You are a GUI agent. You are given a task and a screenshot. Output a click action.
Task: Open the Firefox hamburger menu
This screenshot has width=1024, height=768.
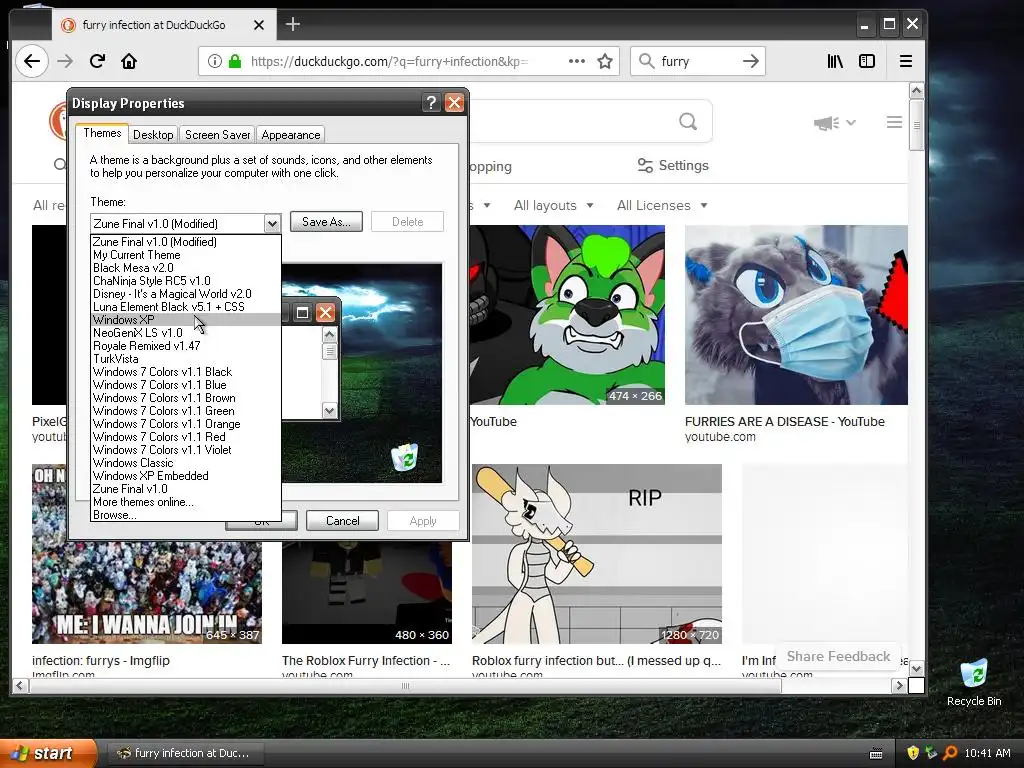(x=905, y=61)
